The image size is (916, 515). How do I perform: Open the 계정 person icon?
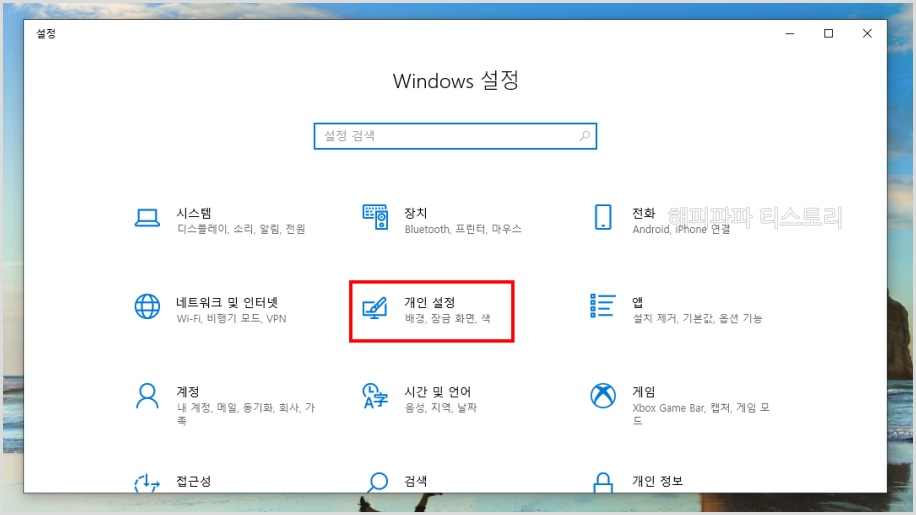tap(147, 396)
